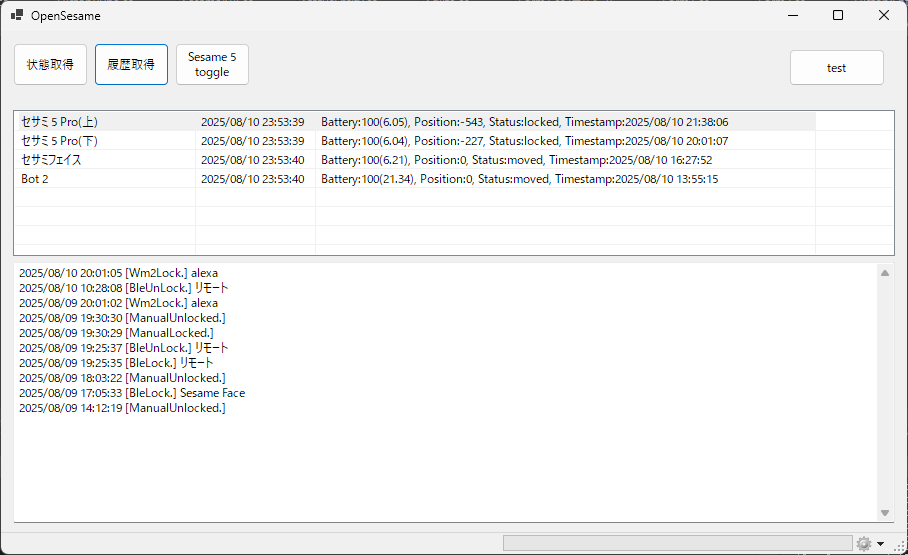Click the OpenSesame app icon in title bar
The width and height of the screenshot is (908, 555).
[17, 15]
